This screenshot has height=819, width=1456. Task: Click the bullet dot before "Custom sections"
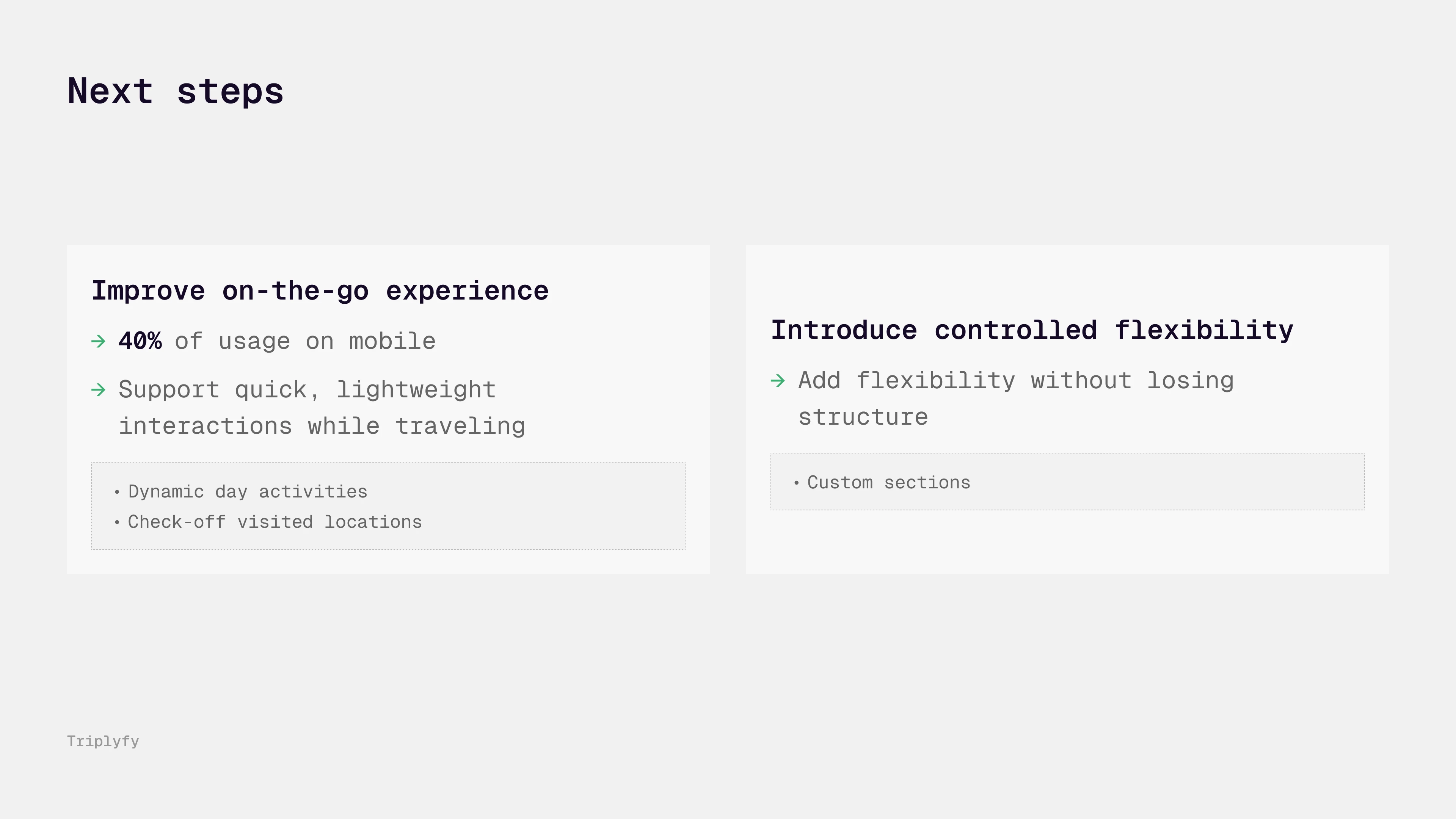click(796, 483)
